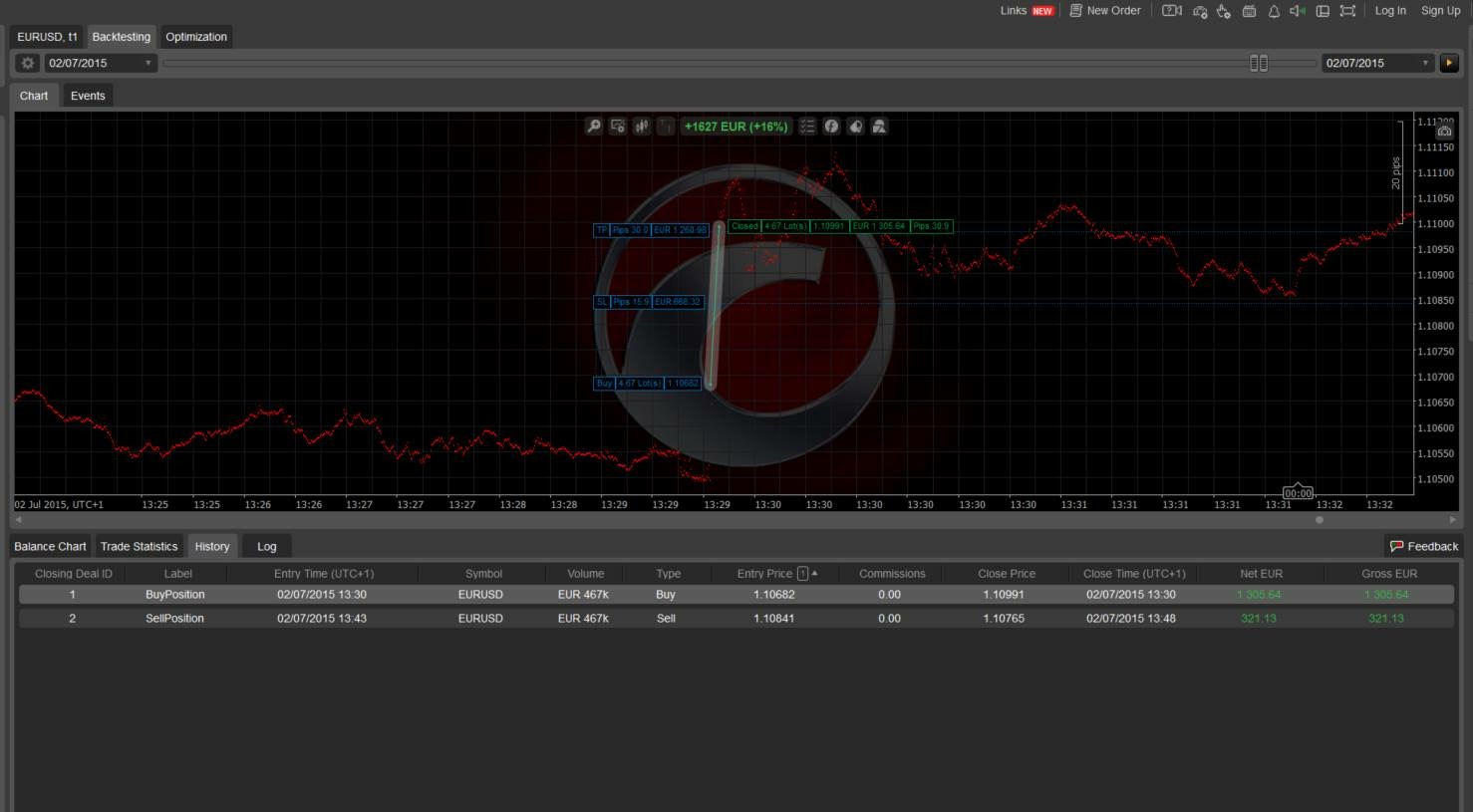Switch to the EURUSD, t1 tab
The width and height of the screenshot is (1473, 812).
coord(47,37)
